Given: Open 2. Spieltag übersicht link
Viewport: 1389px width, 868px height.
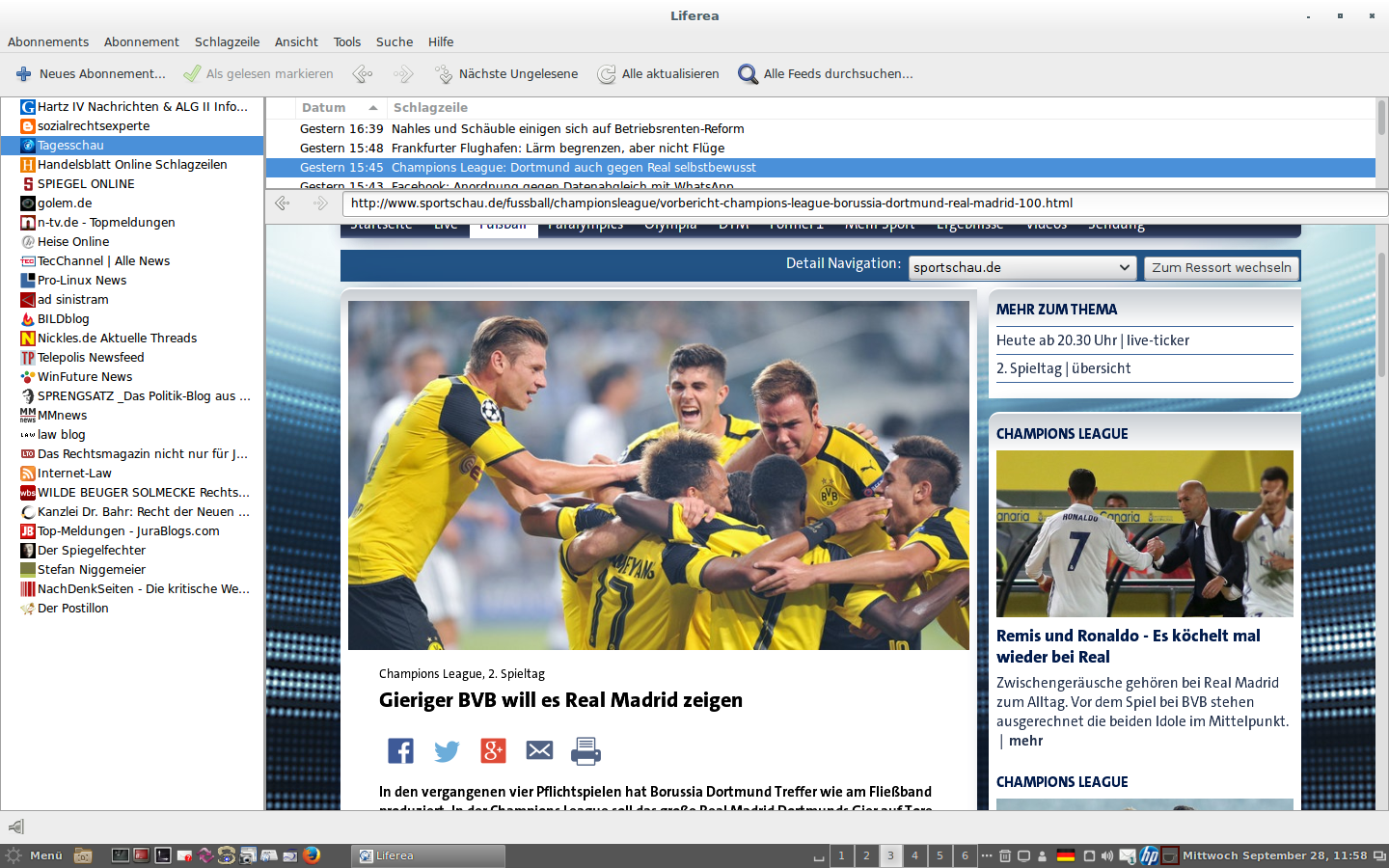Looking at the screenshot, I should pos(1064,368).
